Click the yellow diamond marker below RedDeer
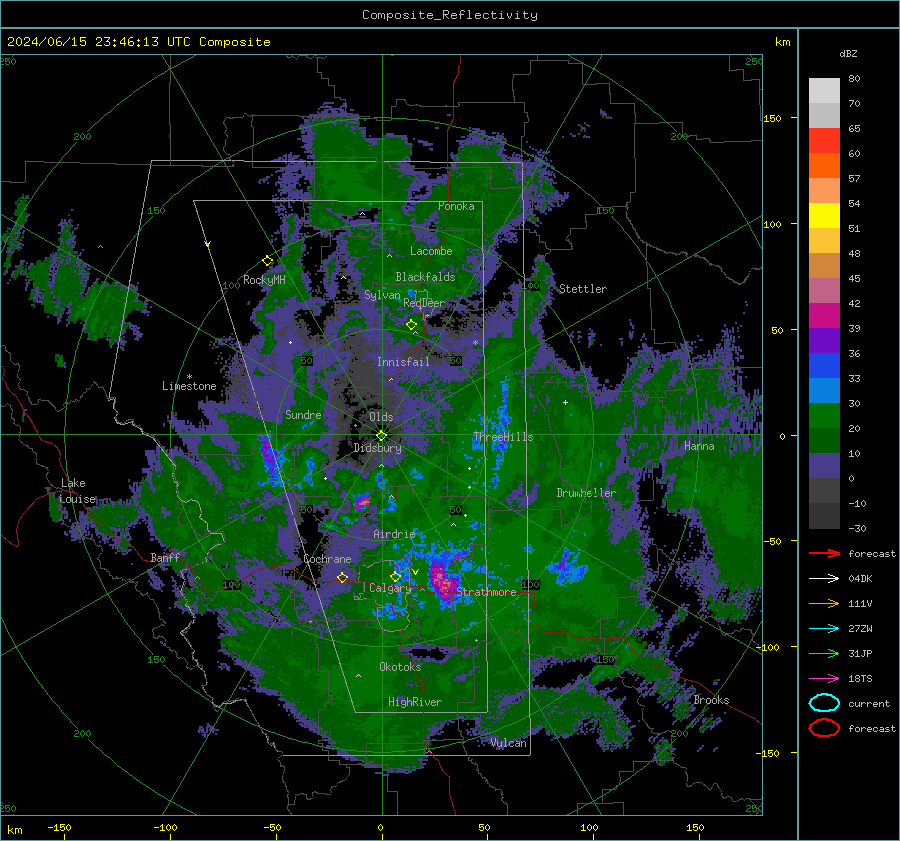This screenshot has width=900, height=841. [x=412, y=325]
